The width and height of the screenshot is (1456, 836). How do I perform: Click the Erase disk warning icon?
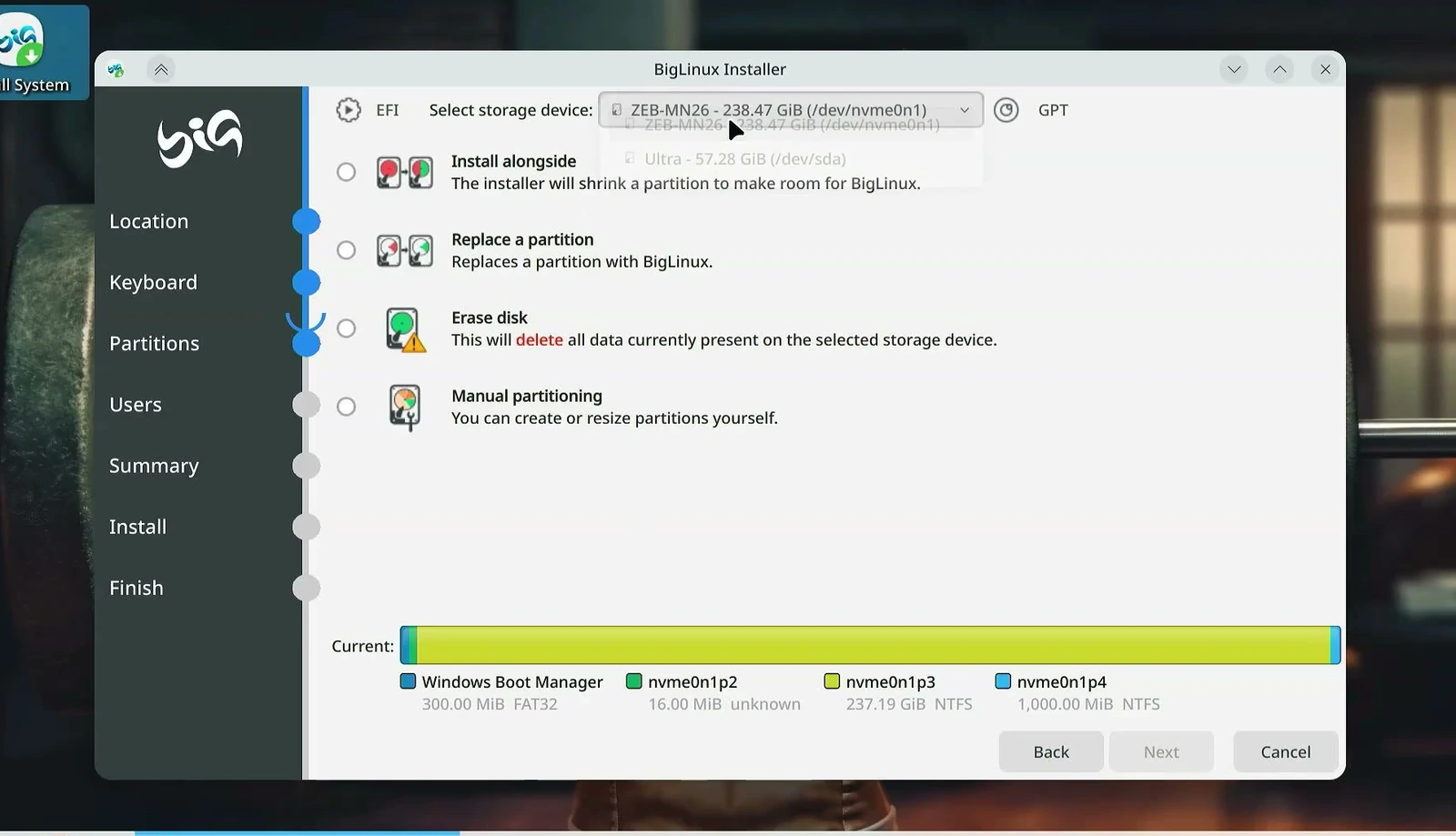tap(405, 329)
